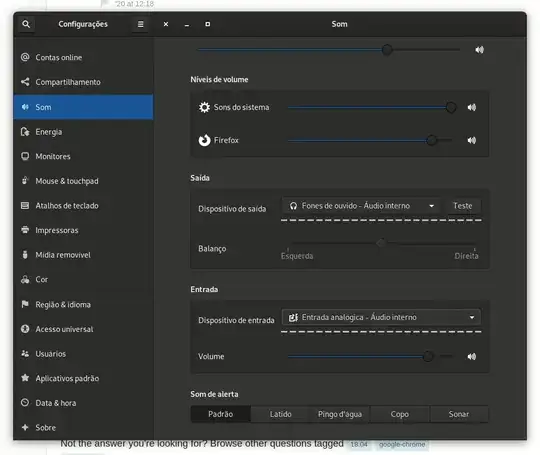This screenshot has height=455, width=540.
Task: Click the Contas online at-sign icon
Action: tap(25, 57)
